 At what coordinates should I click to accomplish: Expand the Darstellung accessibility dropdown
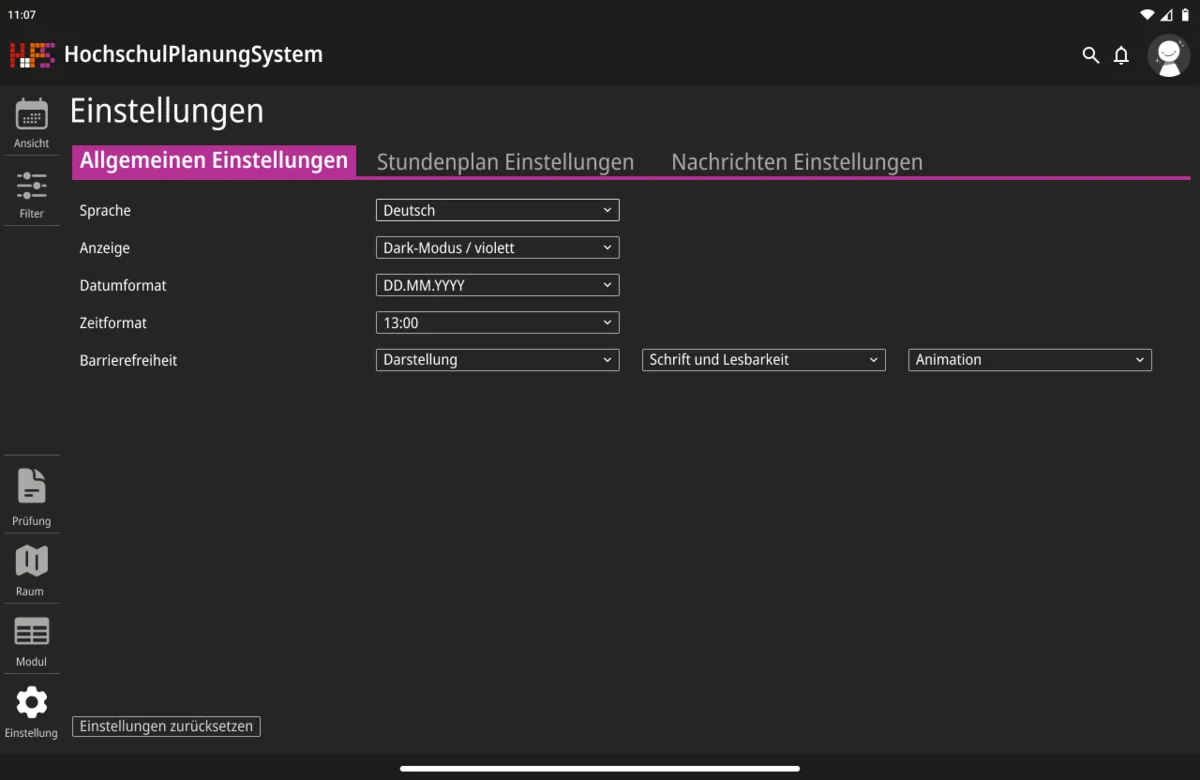[497, 360]
